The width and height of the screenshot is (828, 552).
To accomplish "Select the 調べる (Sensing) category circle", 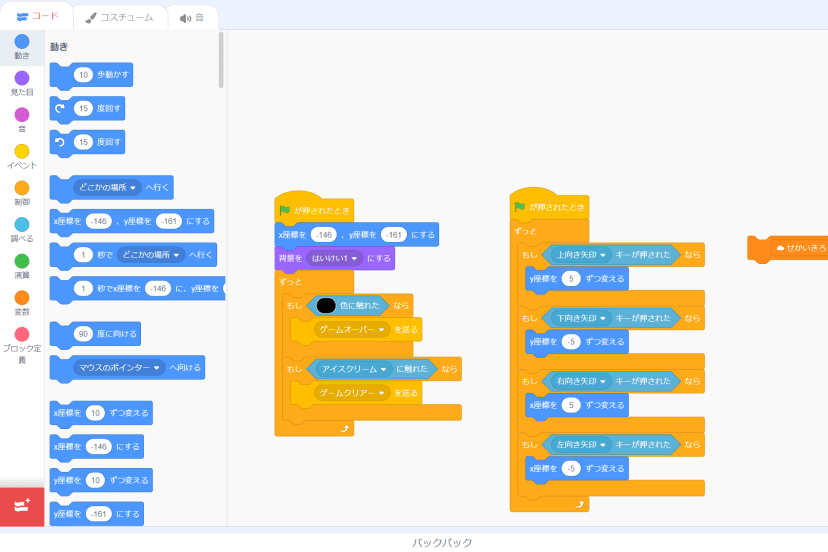I will coord(22,224).
